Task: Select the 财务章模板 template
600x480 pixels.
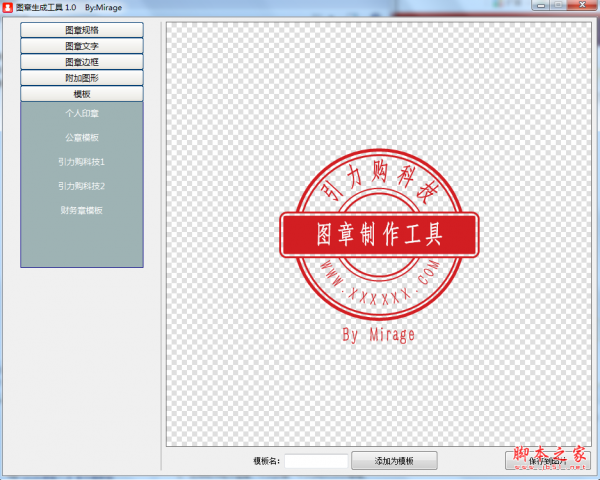Action: click(x=82, y=211)
